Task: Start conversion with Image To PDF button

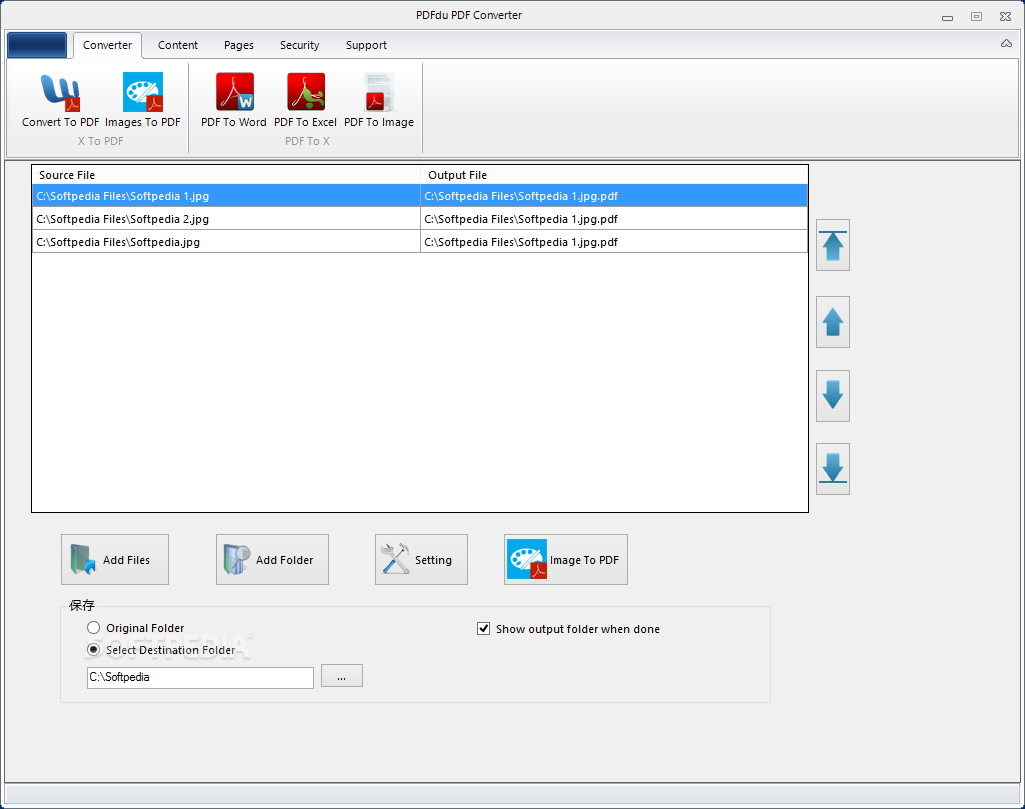Action: (566, 559)
